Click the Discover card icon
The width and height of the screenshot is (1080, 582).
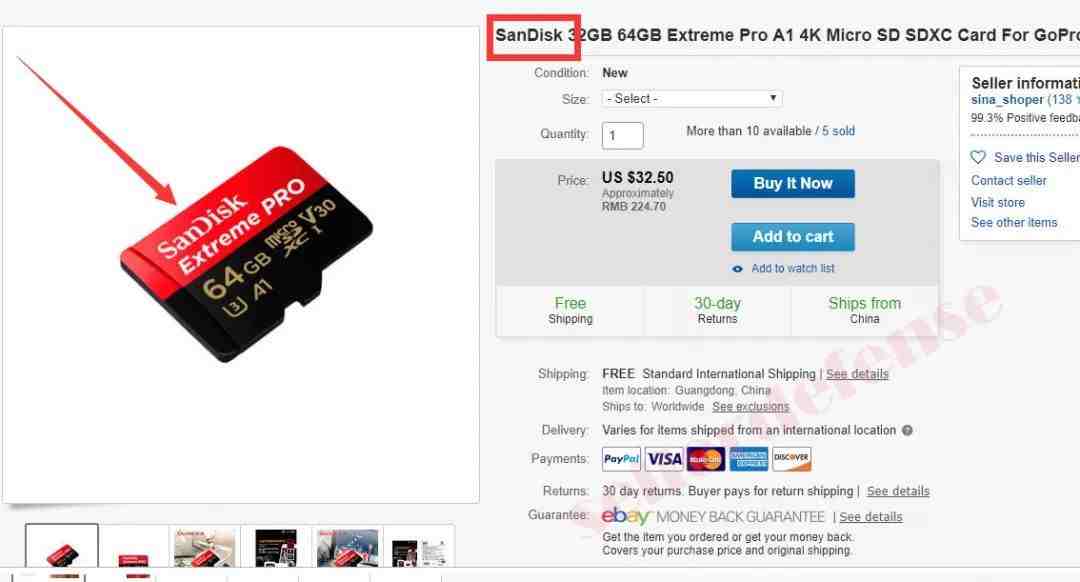(791, 459)
